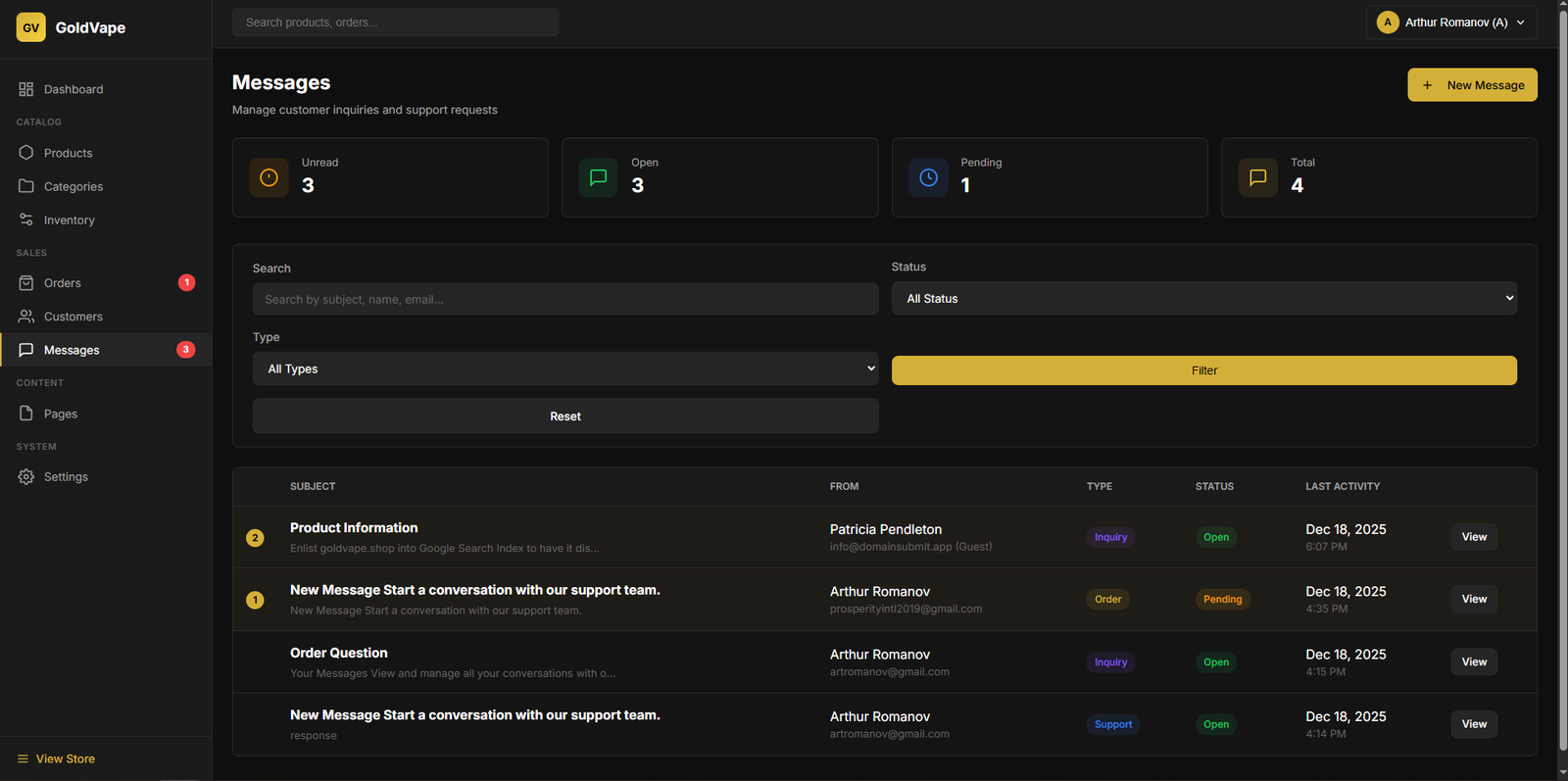Focus the search by subject, name, email field
The image size is (1568, 781).
click(564, 299)
